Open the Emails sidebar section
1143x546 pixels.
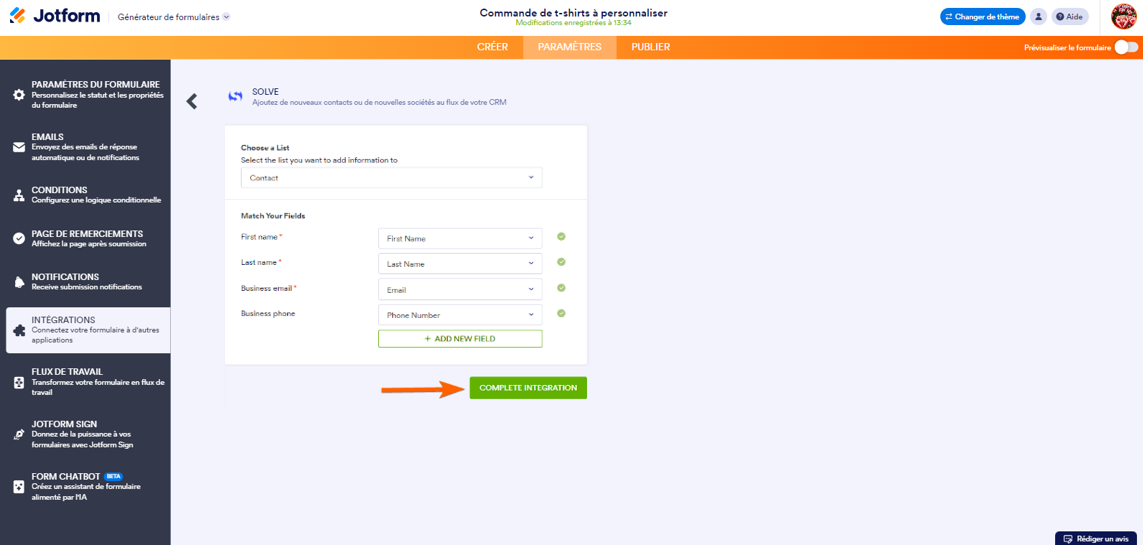pos(88,147)
